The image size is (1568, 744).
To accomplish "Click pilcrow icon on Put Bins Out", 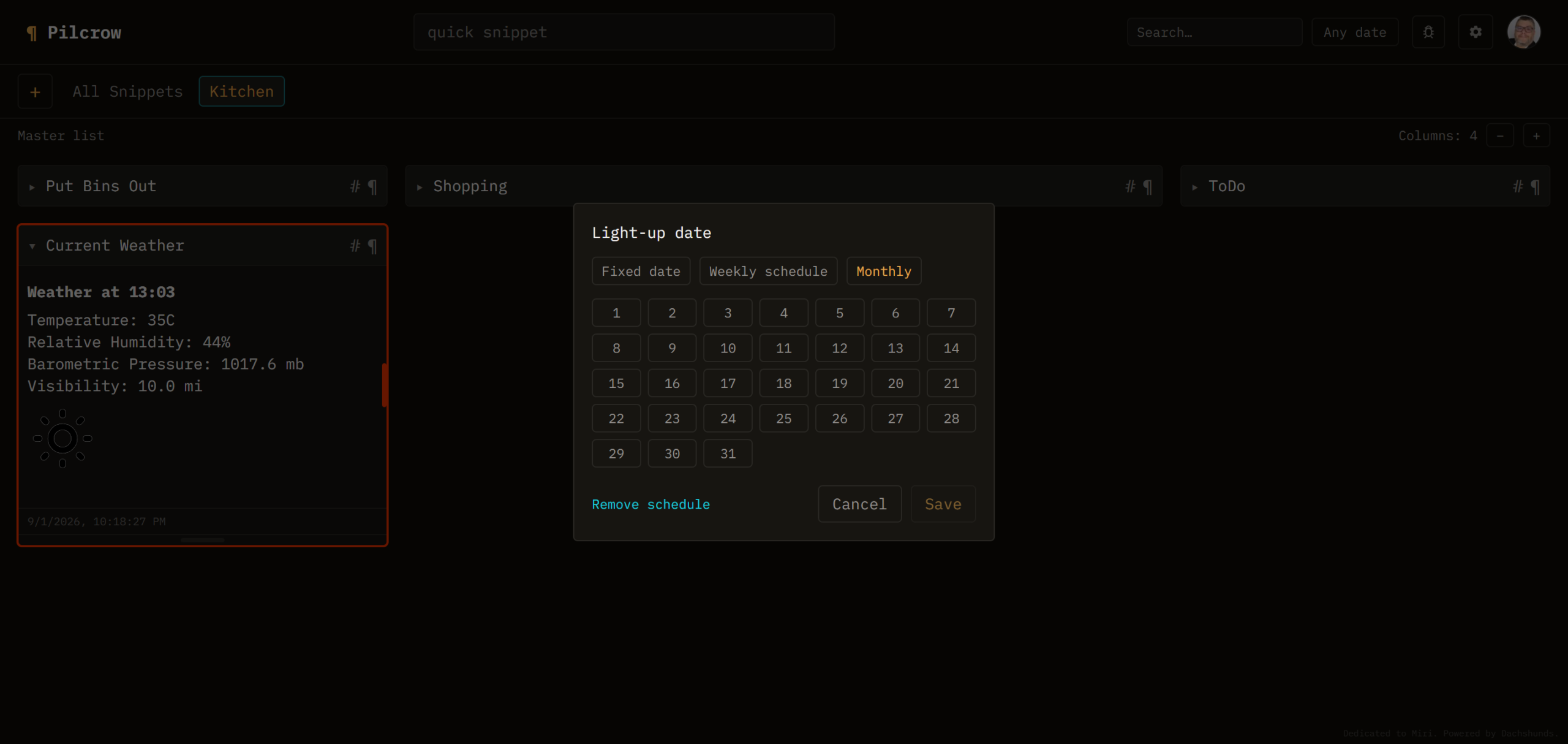I will (x=372, y=186).
